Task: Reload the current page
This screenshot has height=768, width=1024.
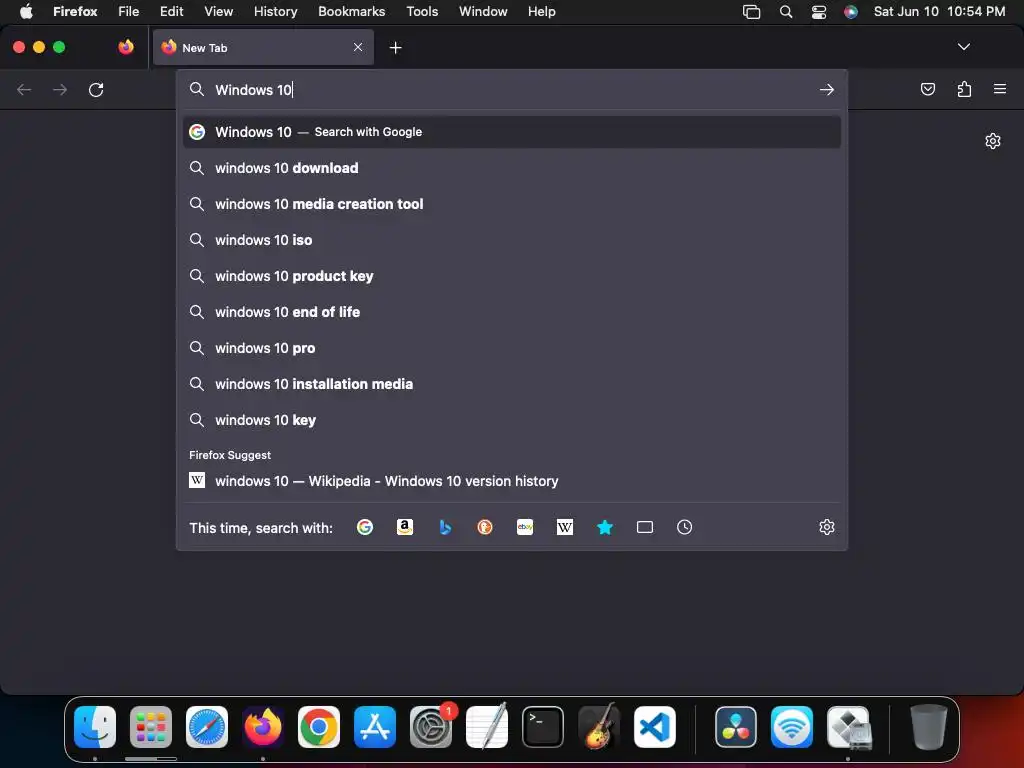Action: 96,89
